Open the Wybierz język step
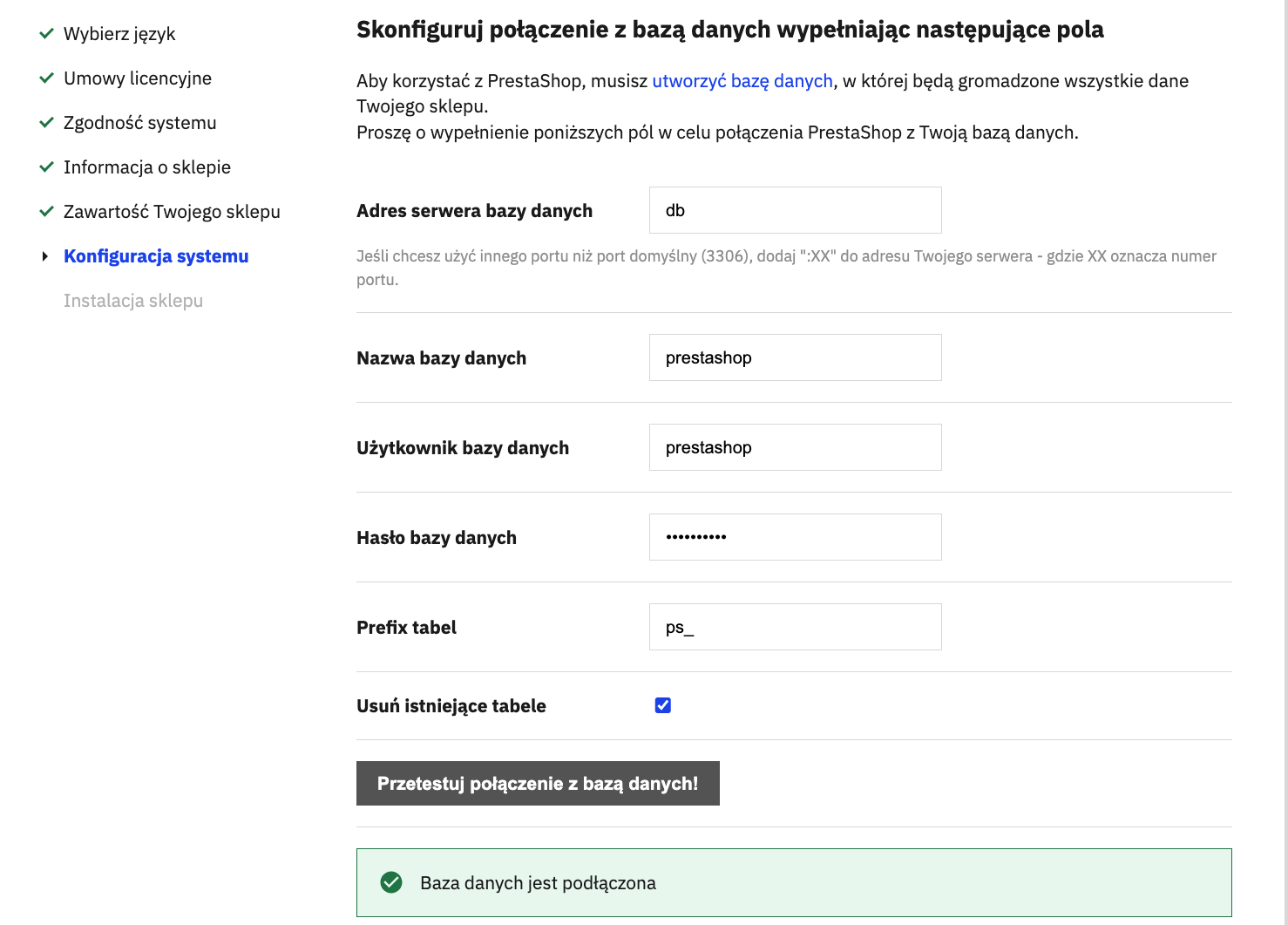The height and width of the screenshot is (925, 1288). pos(119,34)
